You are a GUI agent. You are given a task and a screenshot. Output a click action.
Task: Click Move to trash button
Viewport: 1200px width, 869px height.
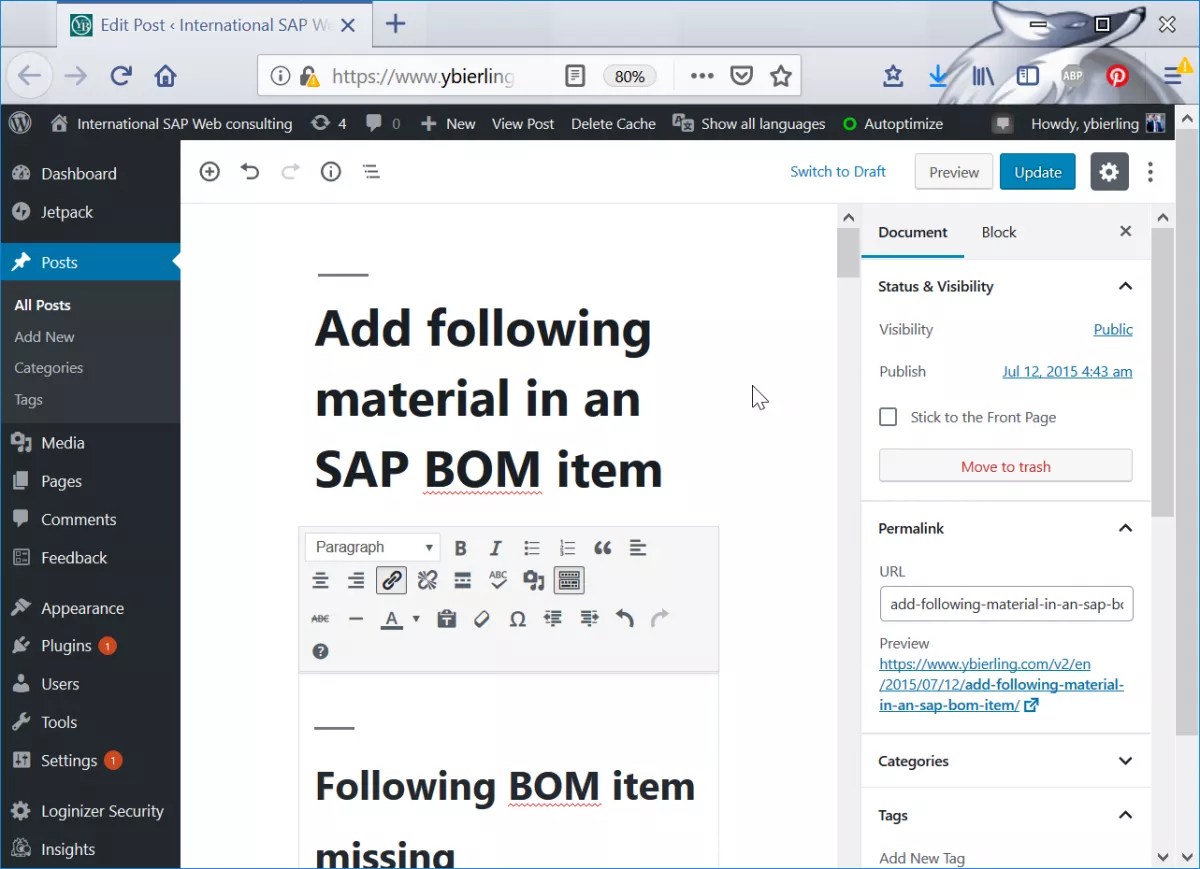1006,466
